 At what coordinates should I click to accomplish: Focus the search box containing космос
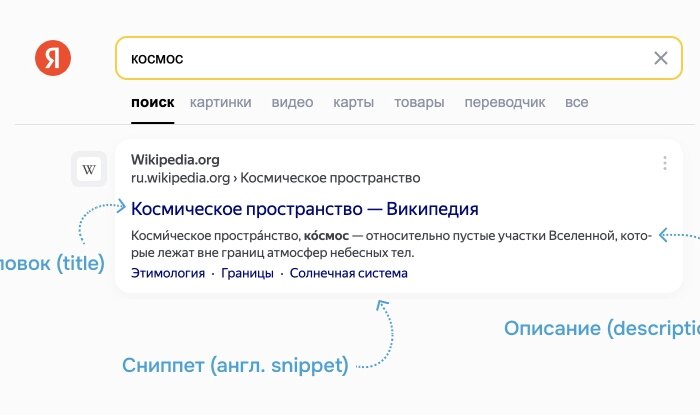pos(399,58)
